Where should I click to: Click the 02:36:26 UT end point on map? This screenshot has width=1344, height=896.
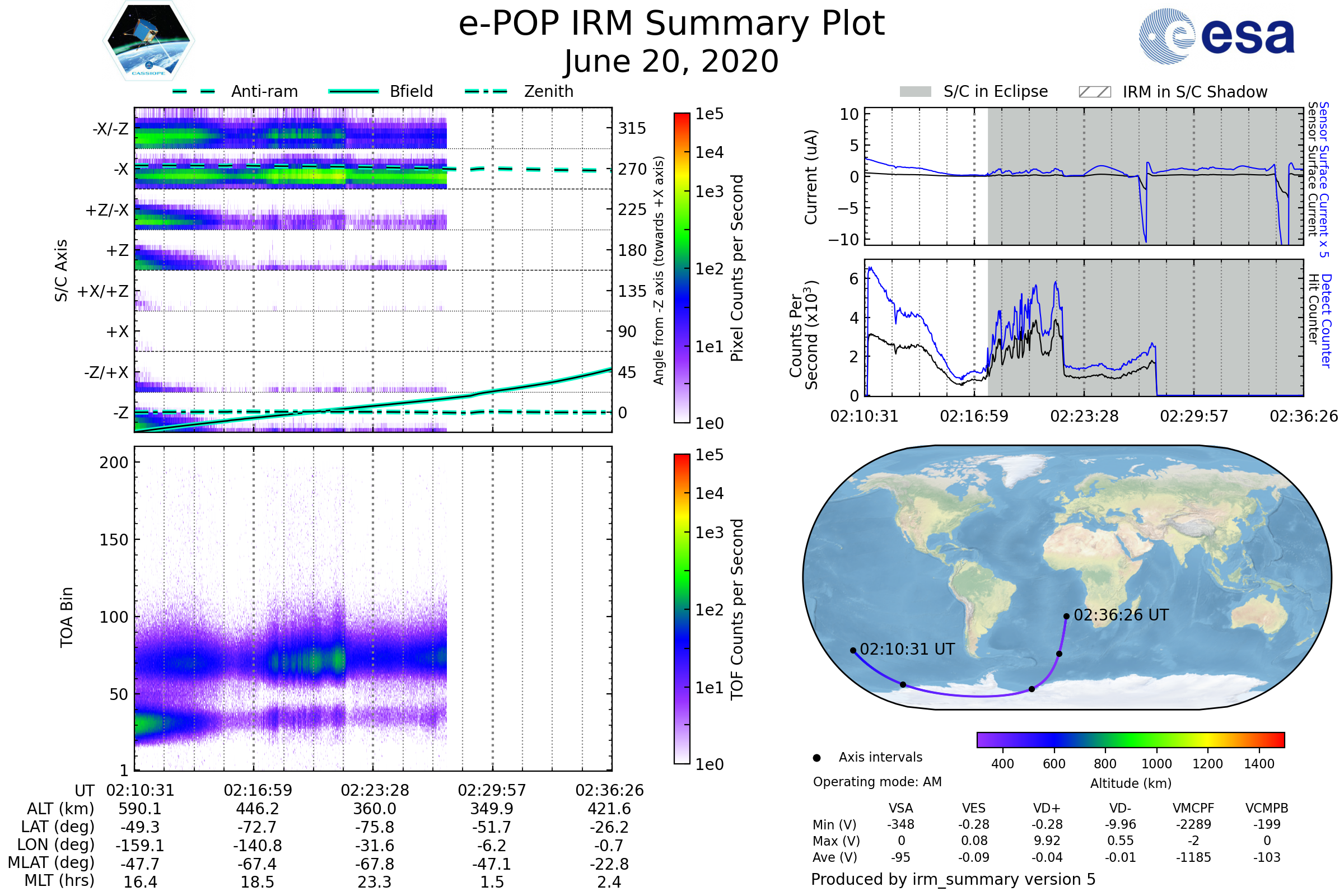[1066, 616]
